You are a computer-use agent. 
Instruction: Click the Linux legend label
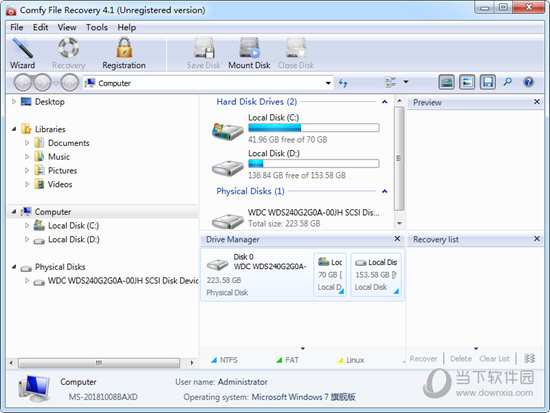pos(355,360)
